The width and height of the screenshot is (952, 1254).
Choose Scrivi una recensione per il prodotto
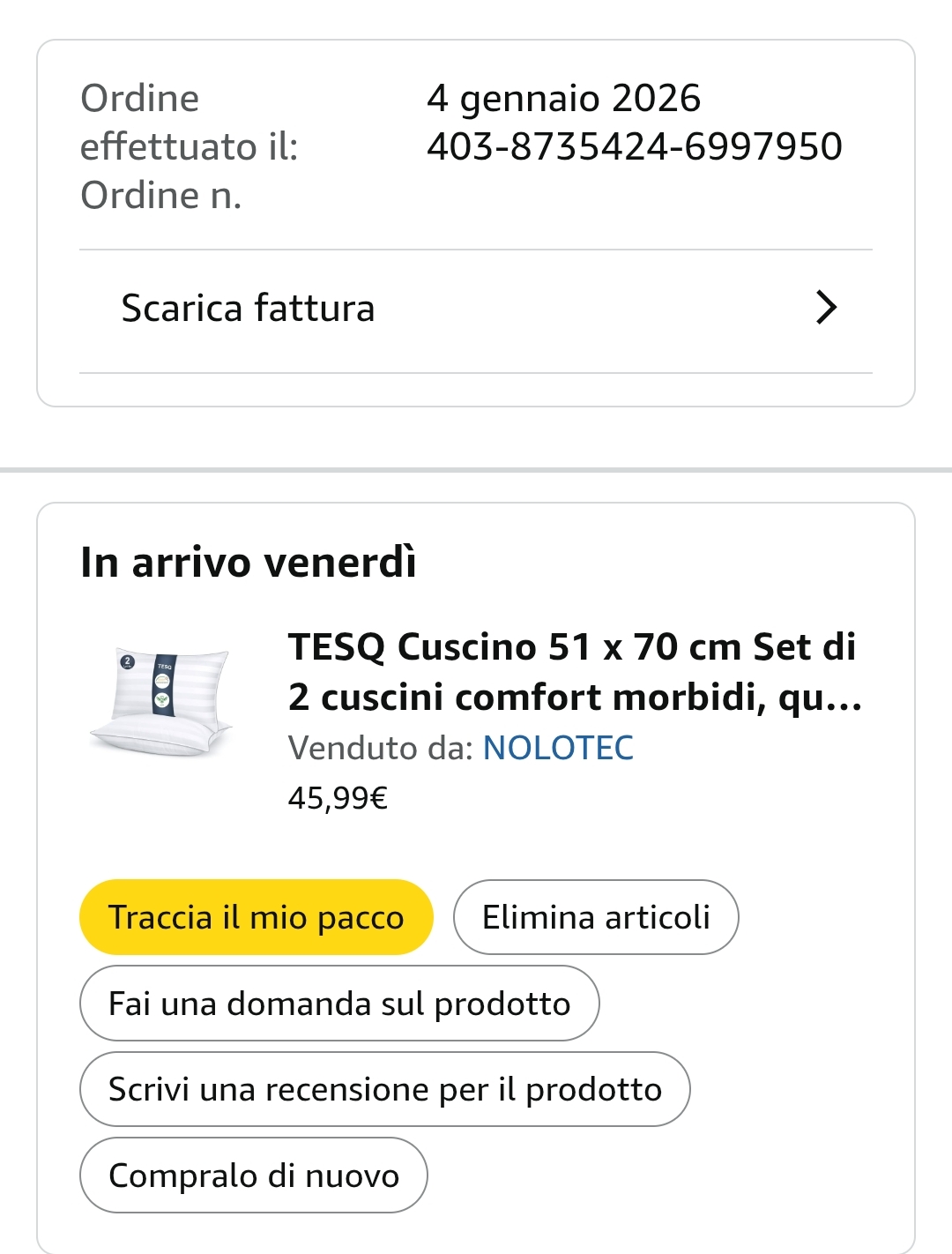click(x=384, y=1089)
